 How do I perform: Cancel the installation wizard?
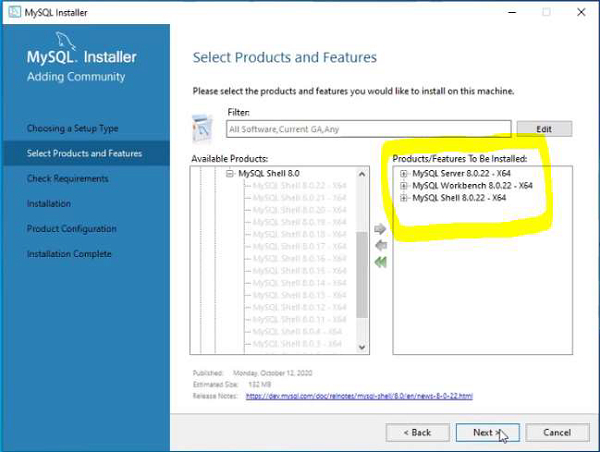pos(557,432)
